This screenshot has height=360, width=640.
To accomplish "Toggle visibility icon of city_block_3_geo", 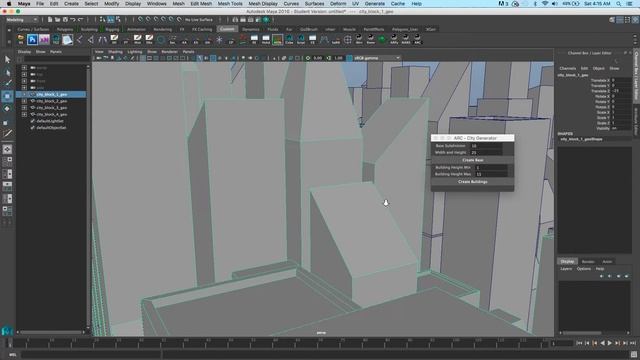I will tap(33, 108).
